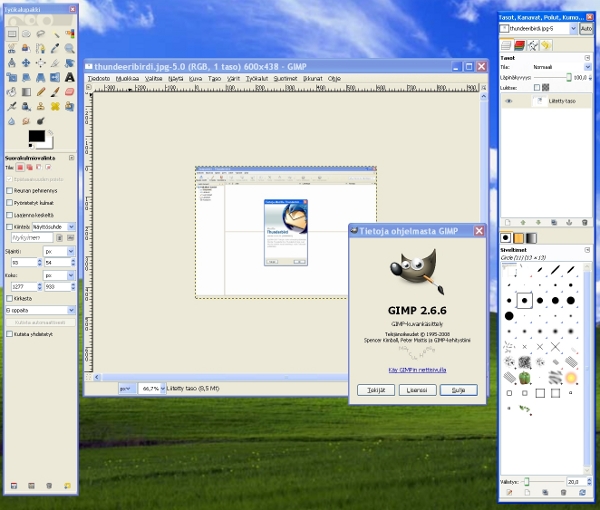This screenshot has height=510, width=600.
Task: Select the Rectangle Select tool
Action: 12,34
